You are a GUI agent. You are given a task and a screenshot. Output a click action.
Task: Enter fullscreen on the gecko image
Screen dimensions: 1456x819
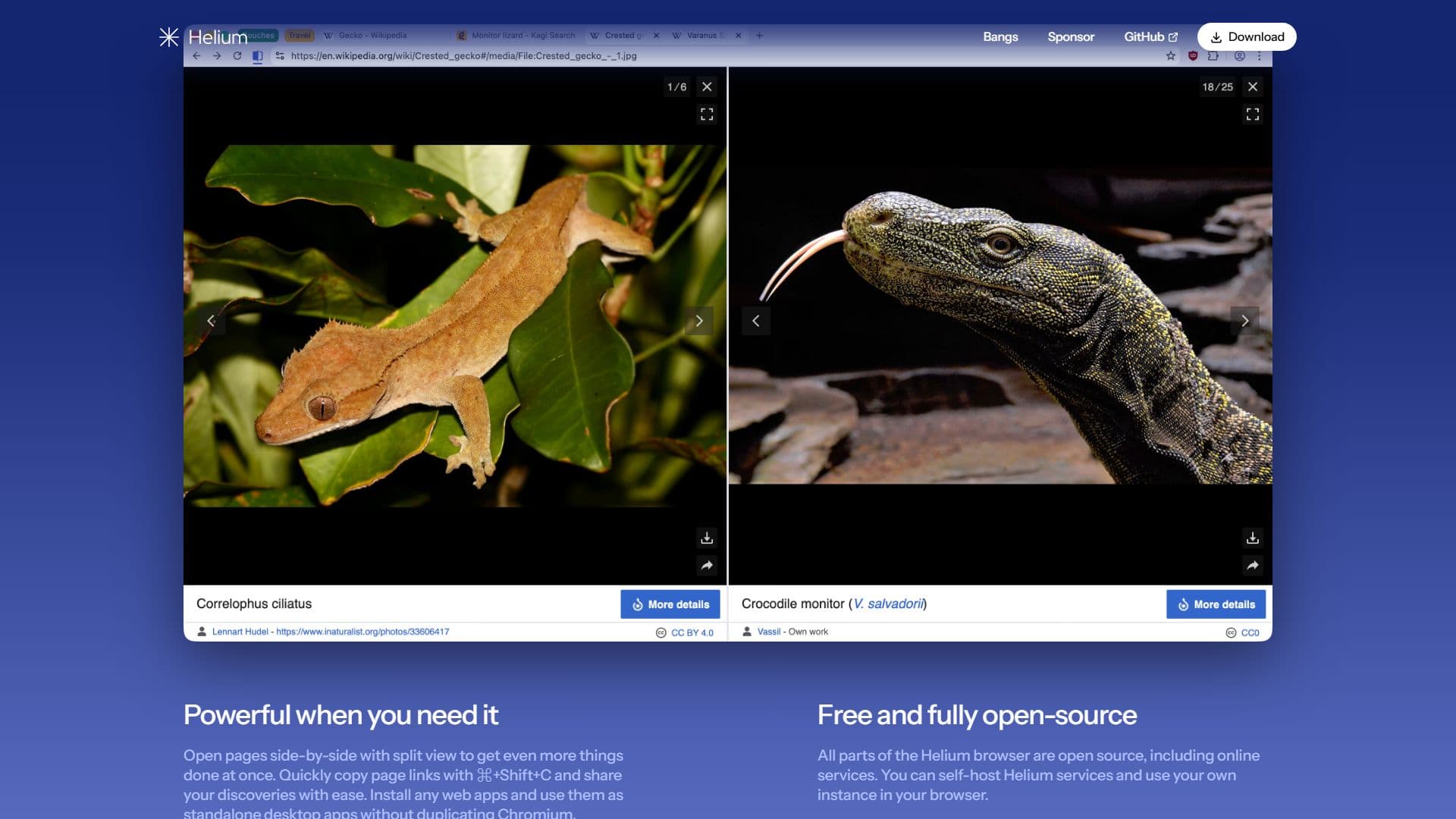click(707, 114)
